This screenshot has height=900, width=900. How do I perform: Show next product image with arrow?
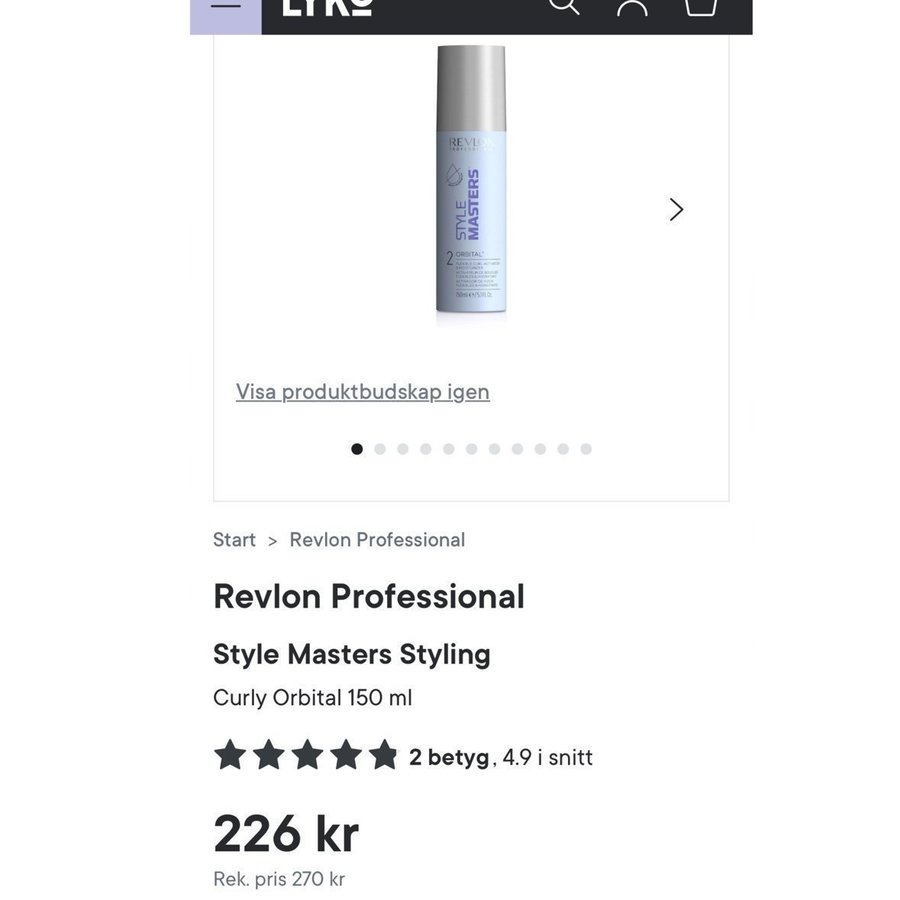[x=676, y=209]
